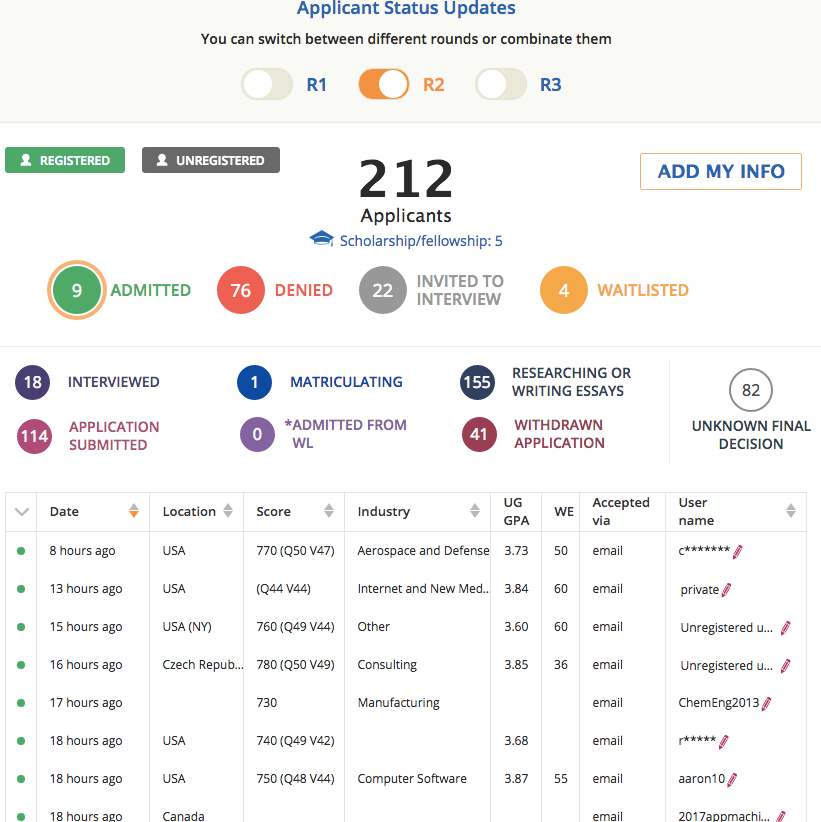
Task: Click the Unknown Final Decision circle 82
Action: pos(751,390)
